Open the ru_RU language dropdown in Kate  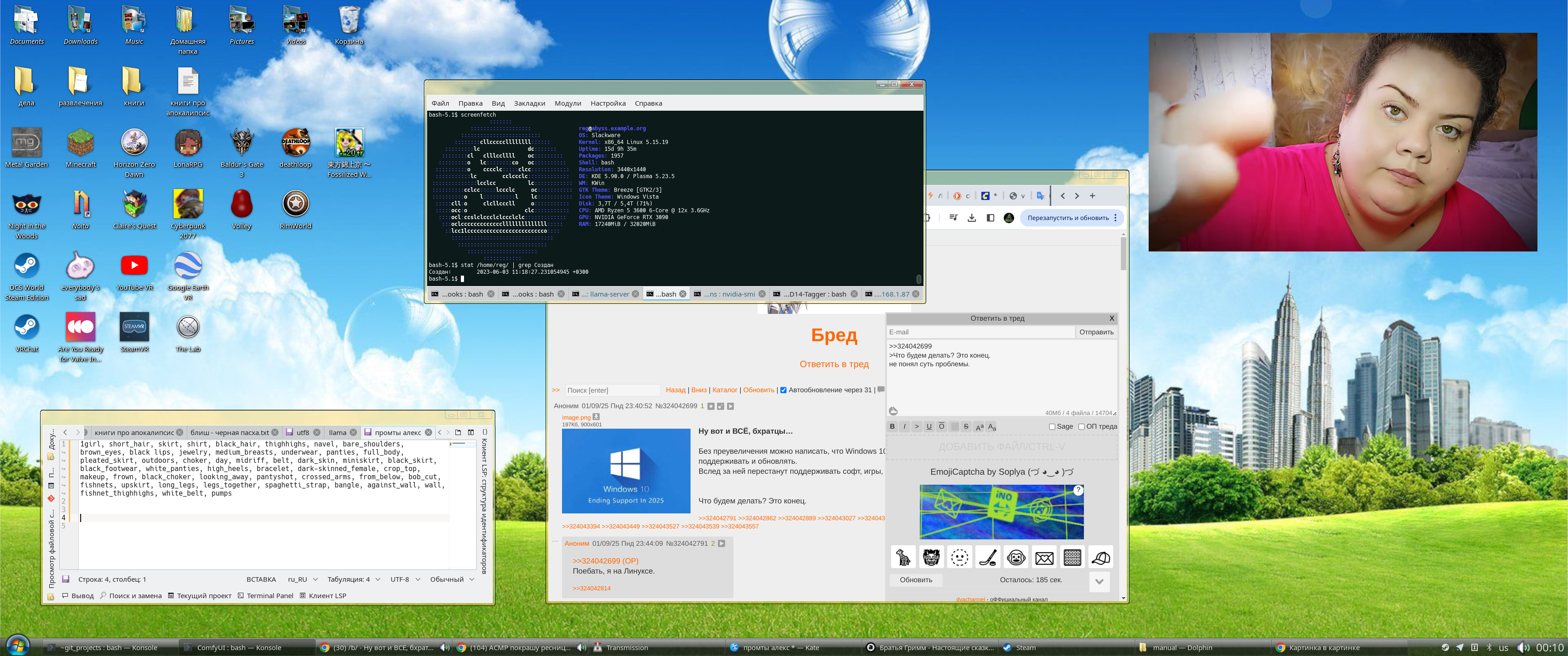pos(303,579)
